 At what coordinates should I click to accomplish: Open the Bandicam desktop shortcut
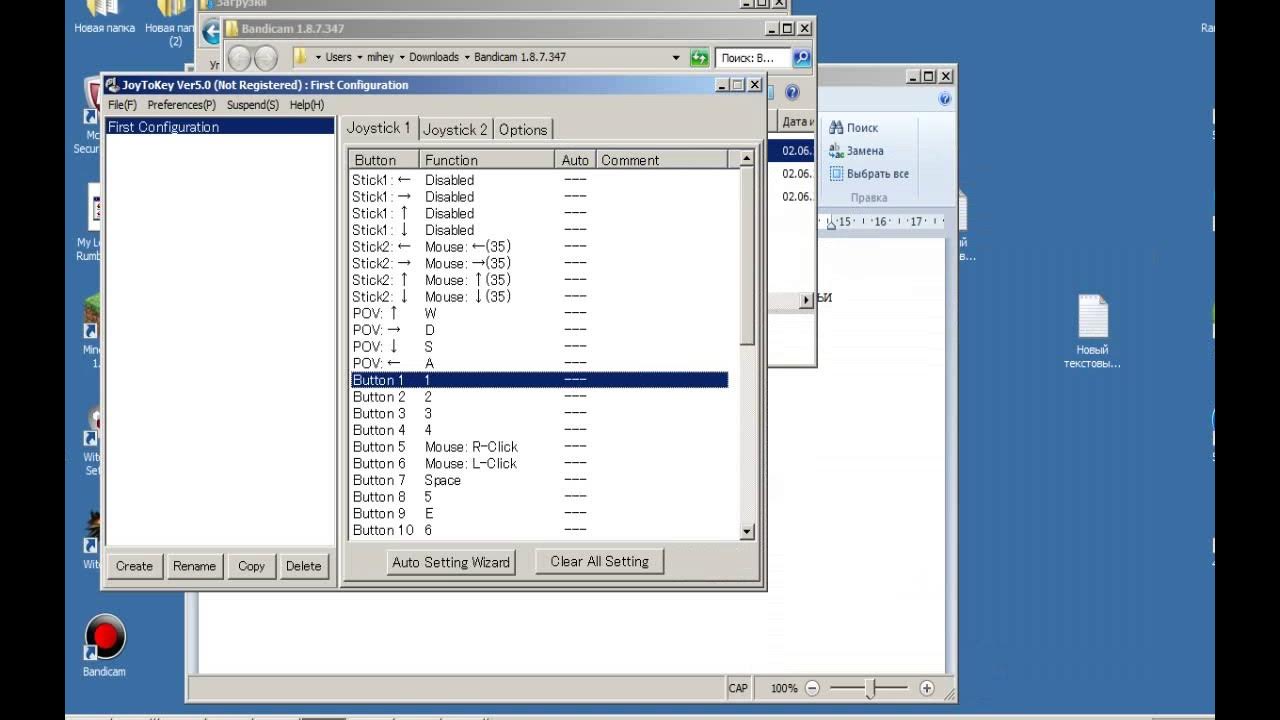(x=104, y=646)
